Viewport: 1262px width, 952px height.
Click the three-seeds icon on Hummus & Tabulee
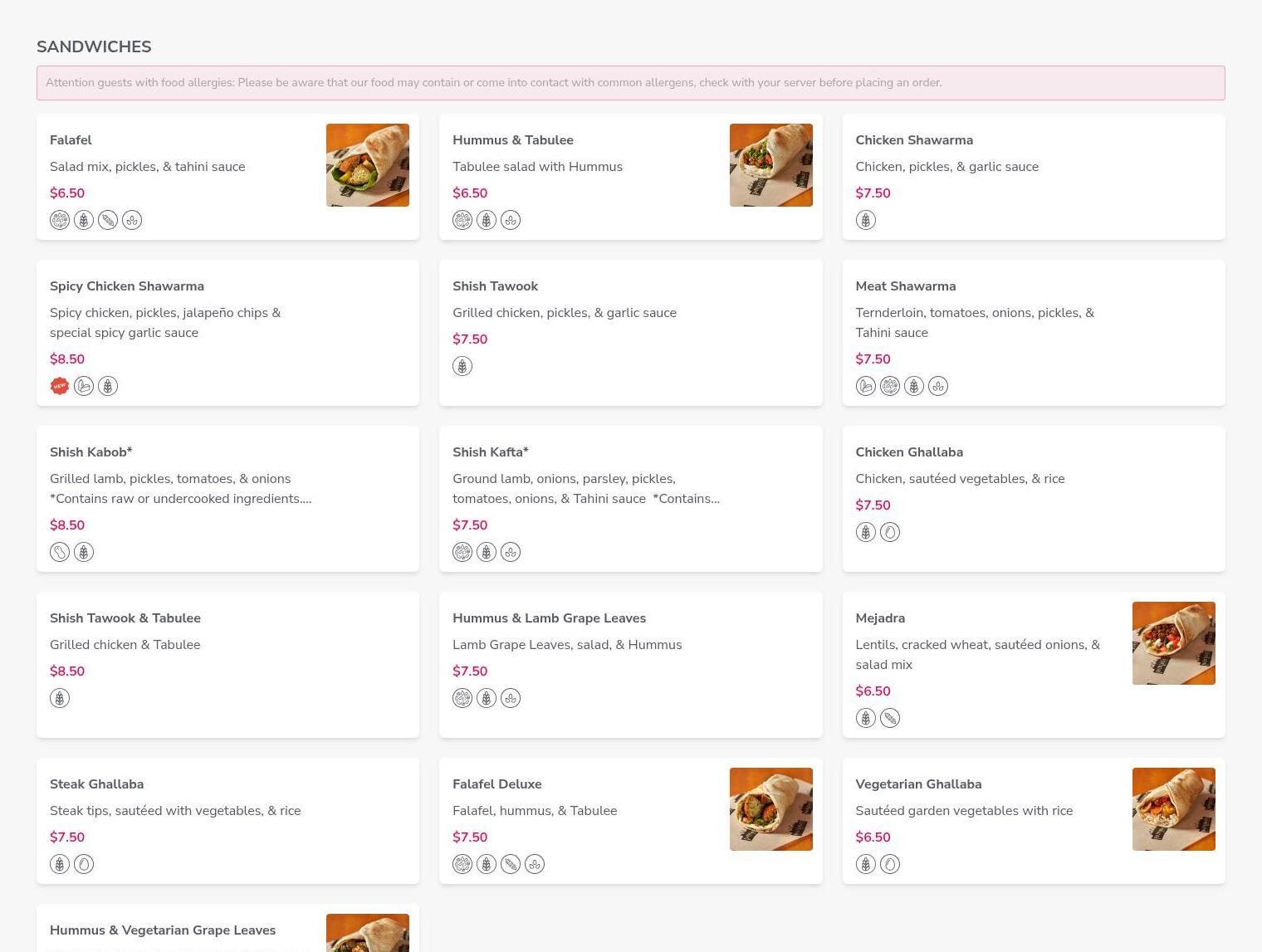511,220
